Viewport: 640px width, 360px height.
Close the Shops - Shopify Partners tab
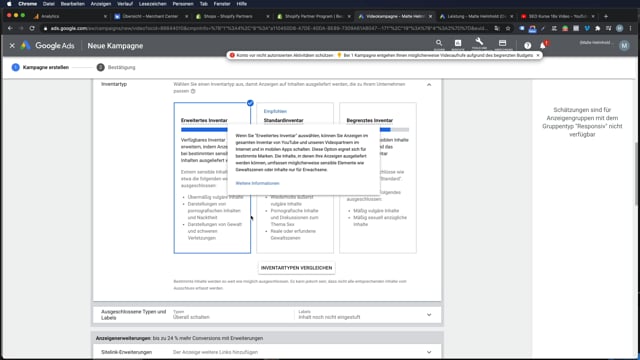point(268,16)
